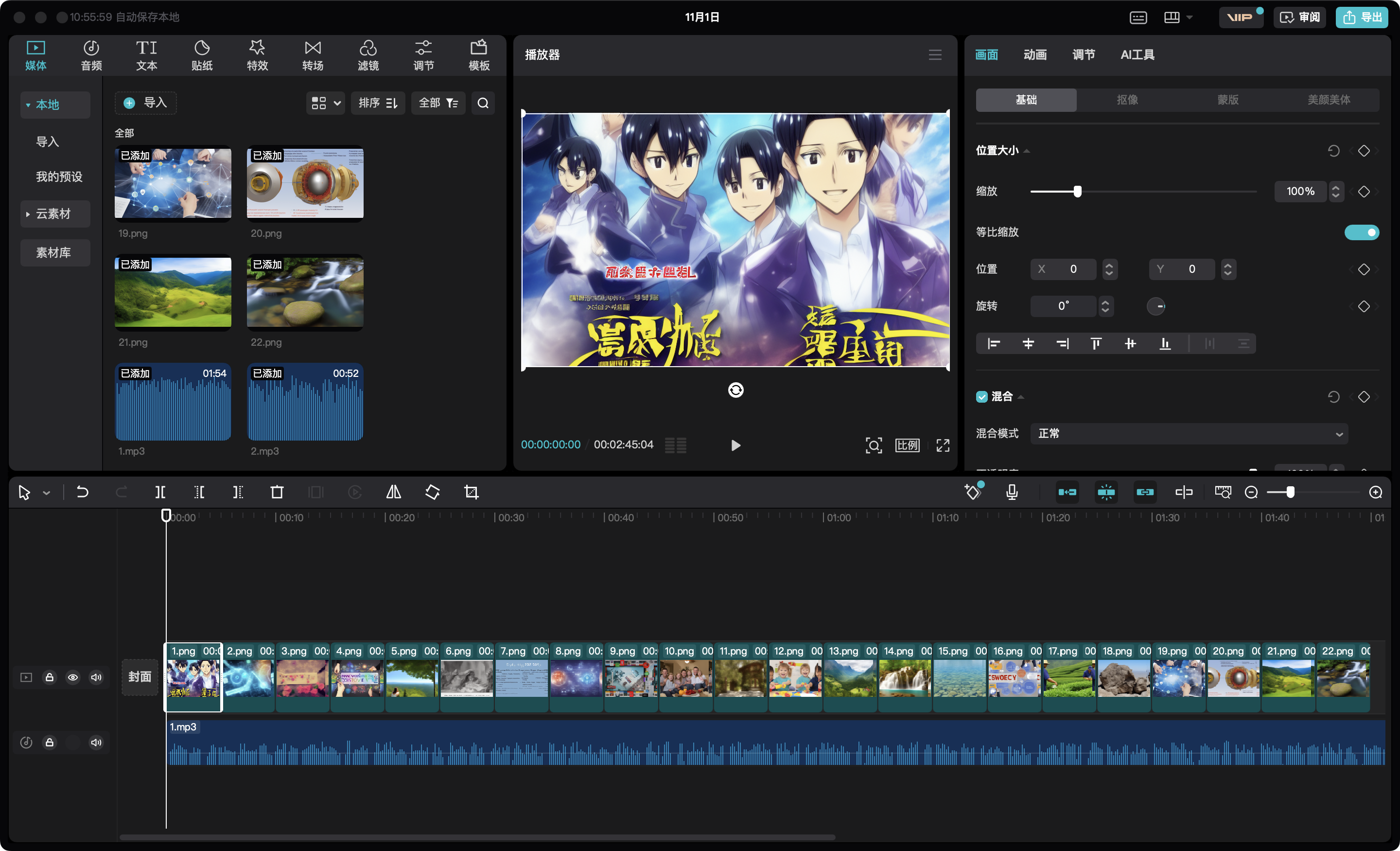
Task: Open the 文本 text panel
Action: coord(147,55)
